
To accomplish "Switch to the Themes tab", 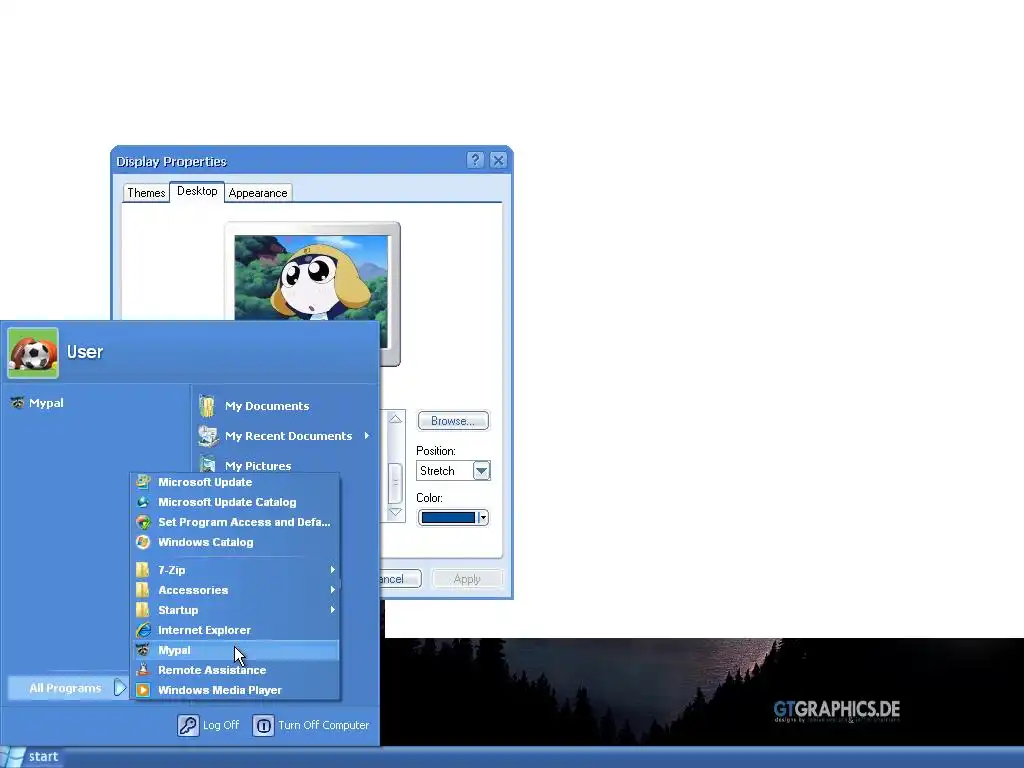I will click(x=146, y=193).
